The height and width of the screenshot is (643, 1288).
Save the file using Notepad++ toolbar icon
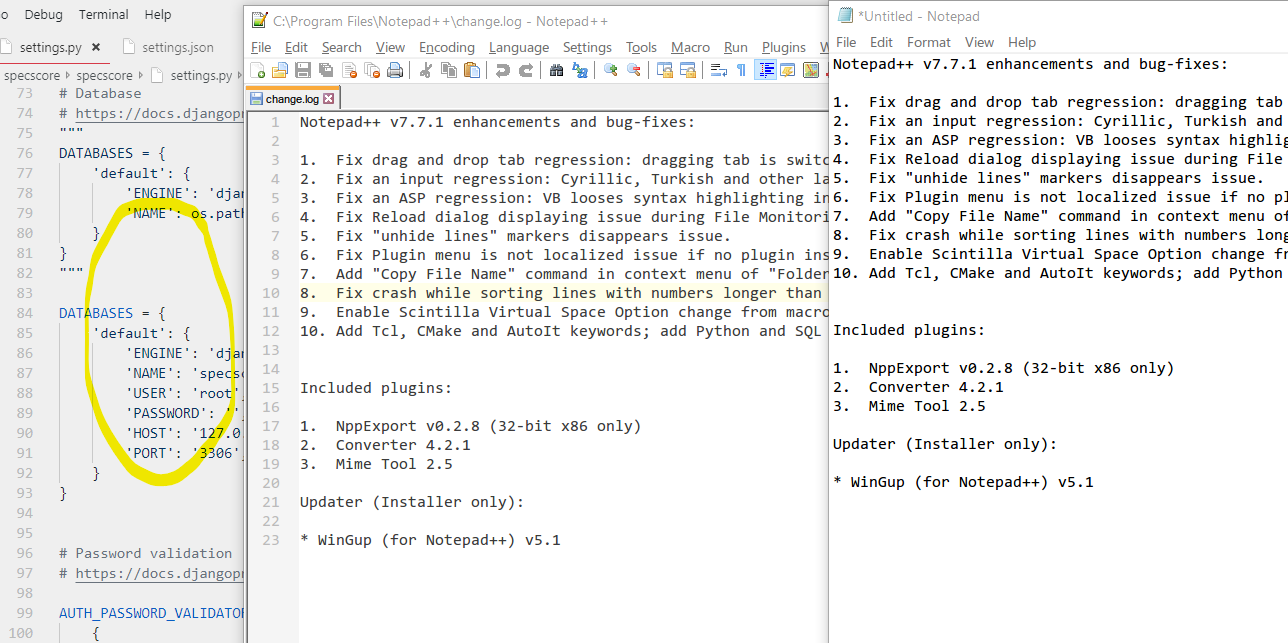coord(303,70)
